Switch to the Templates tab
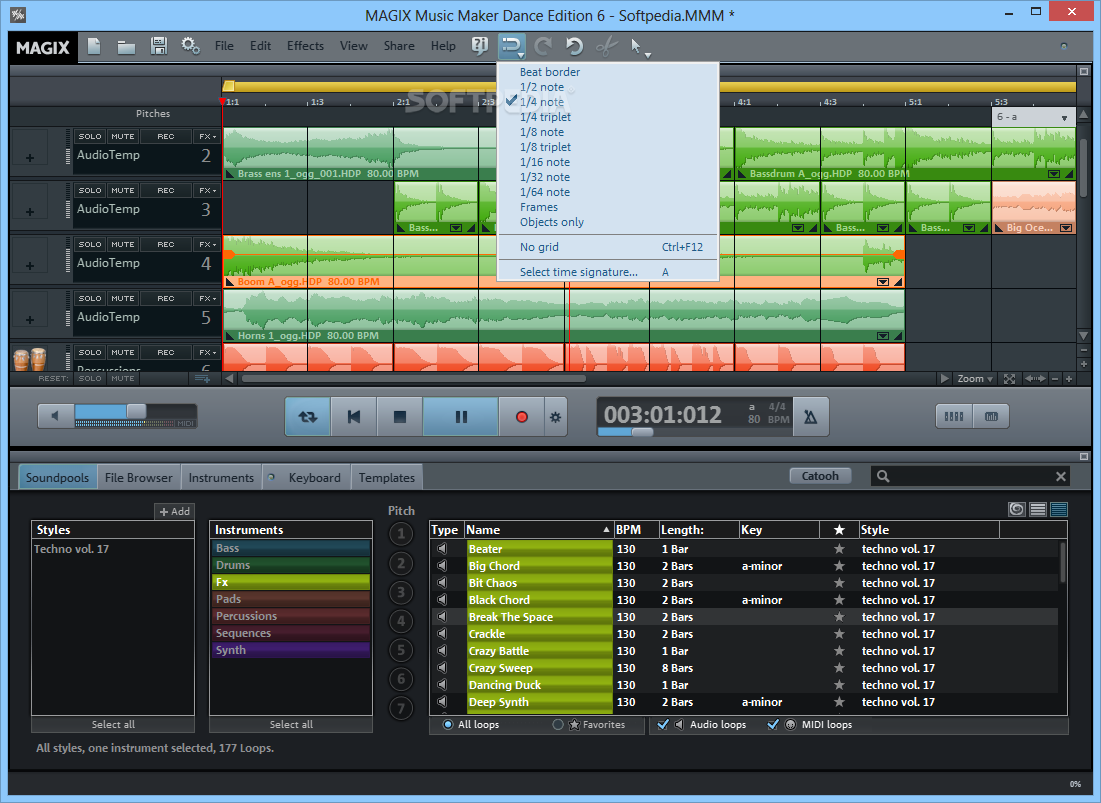 click(387, 477)
